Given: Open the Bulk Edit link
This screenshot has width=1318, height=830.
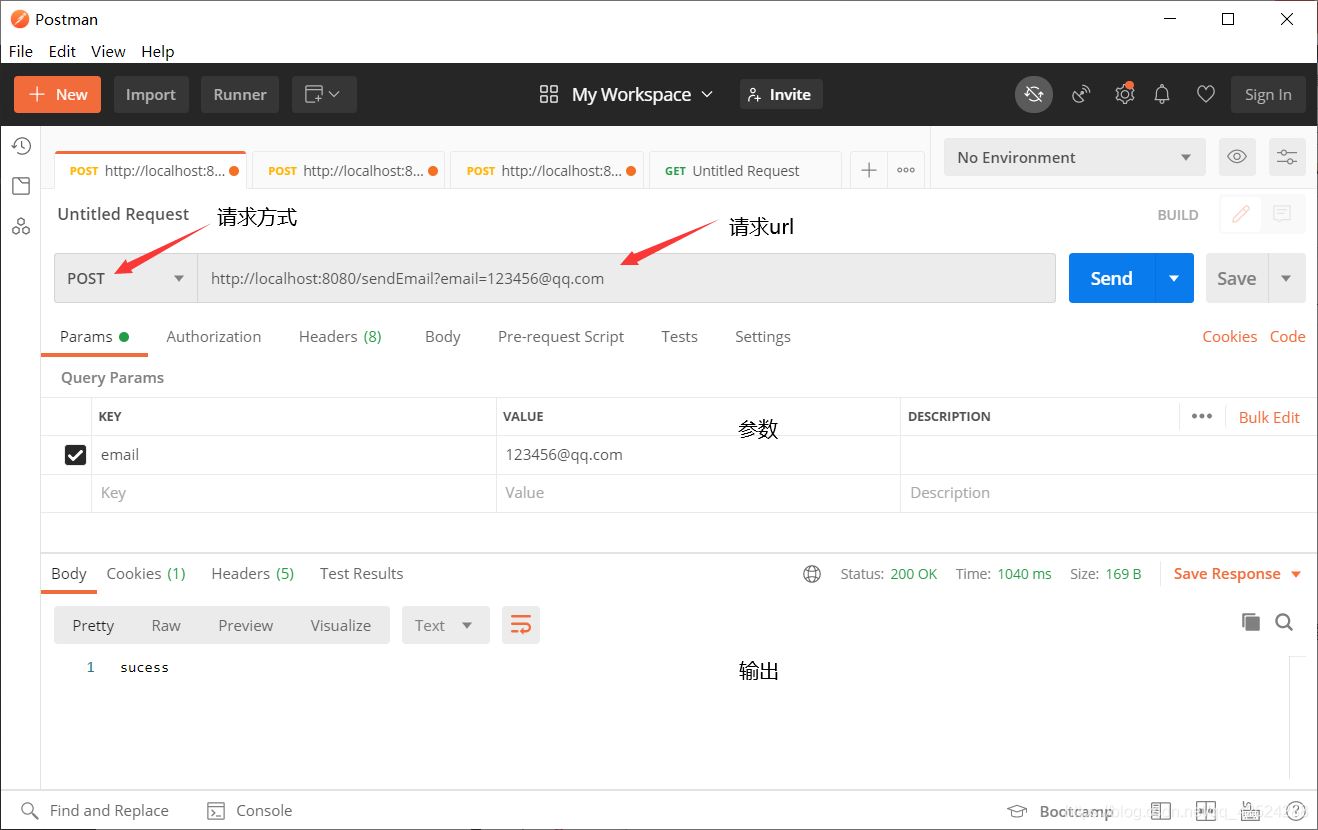Looking at the screenshot, I should coord(1269,417).
